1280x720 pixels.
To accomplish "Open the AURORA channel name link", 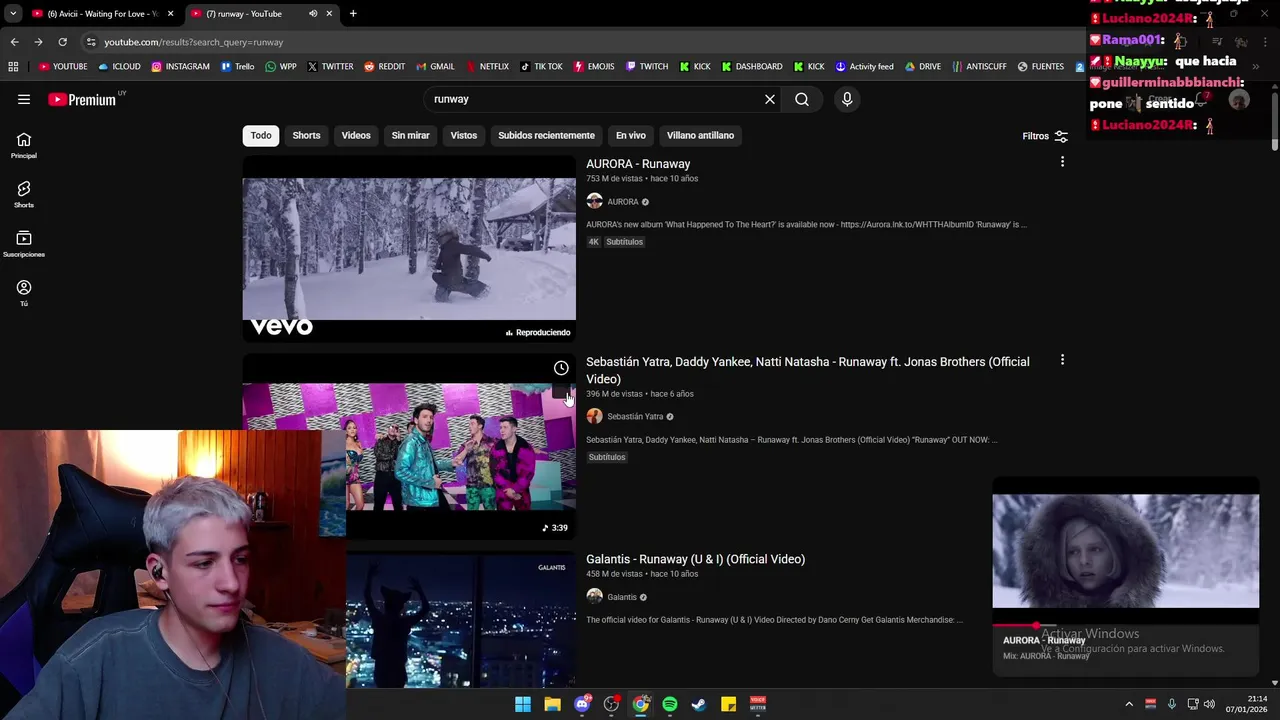I will [x=623, y=202].
